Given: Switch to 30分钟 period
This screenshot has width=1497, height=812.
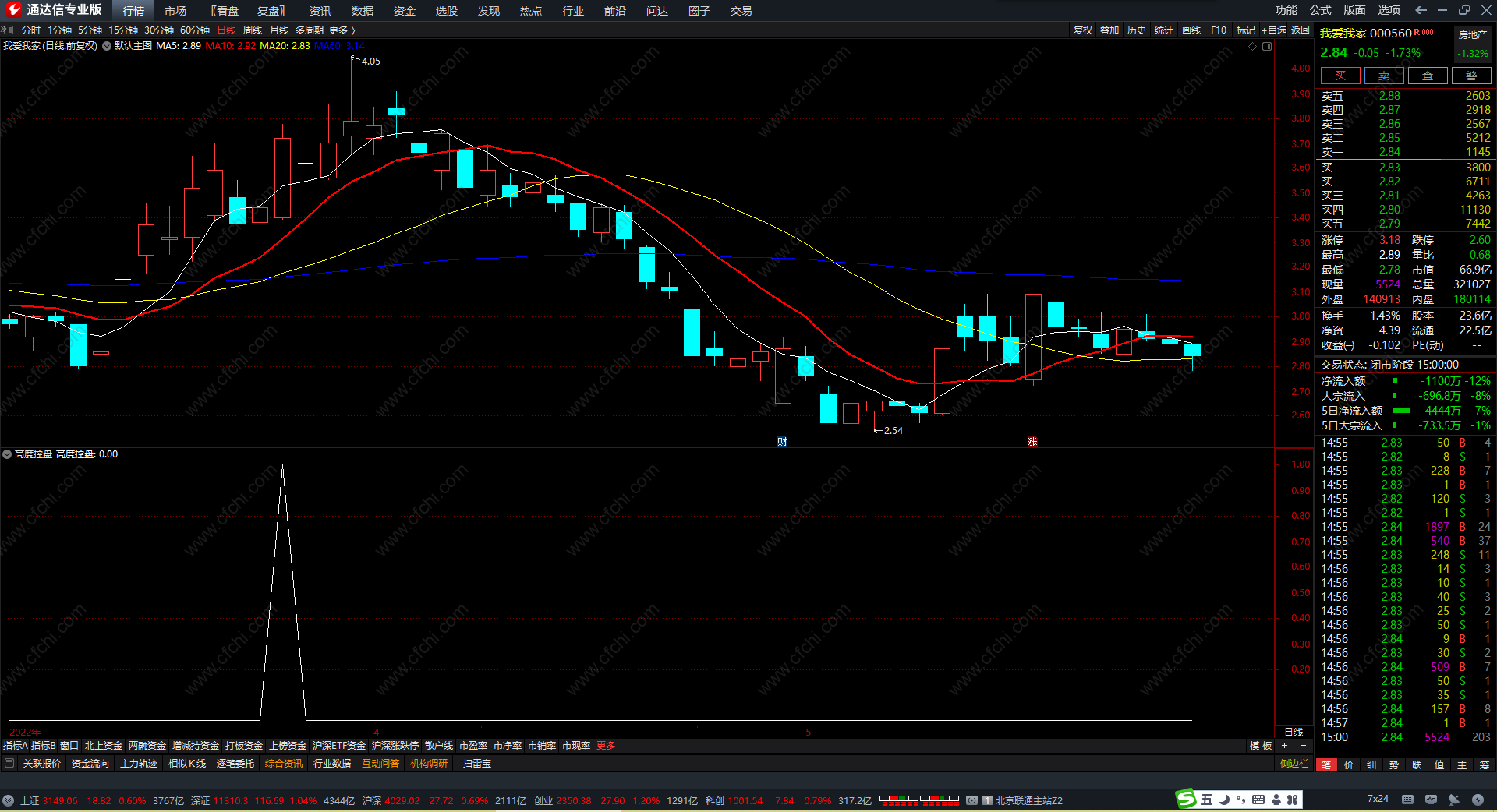Looking at the screenshot, I should point(159,30).
